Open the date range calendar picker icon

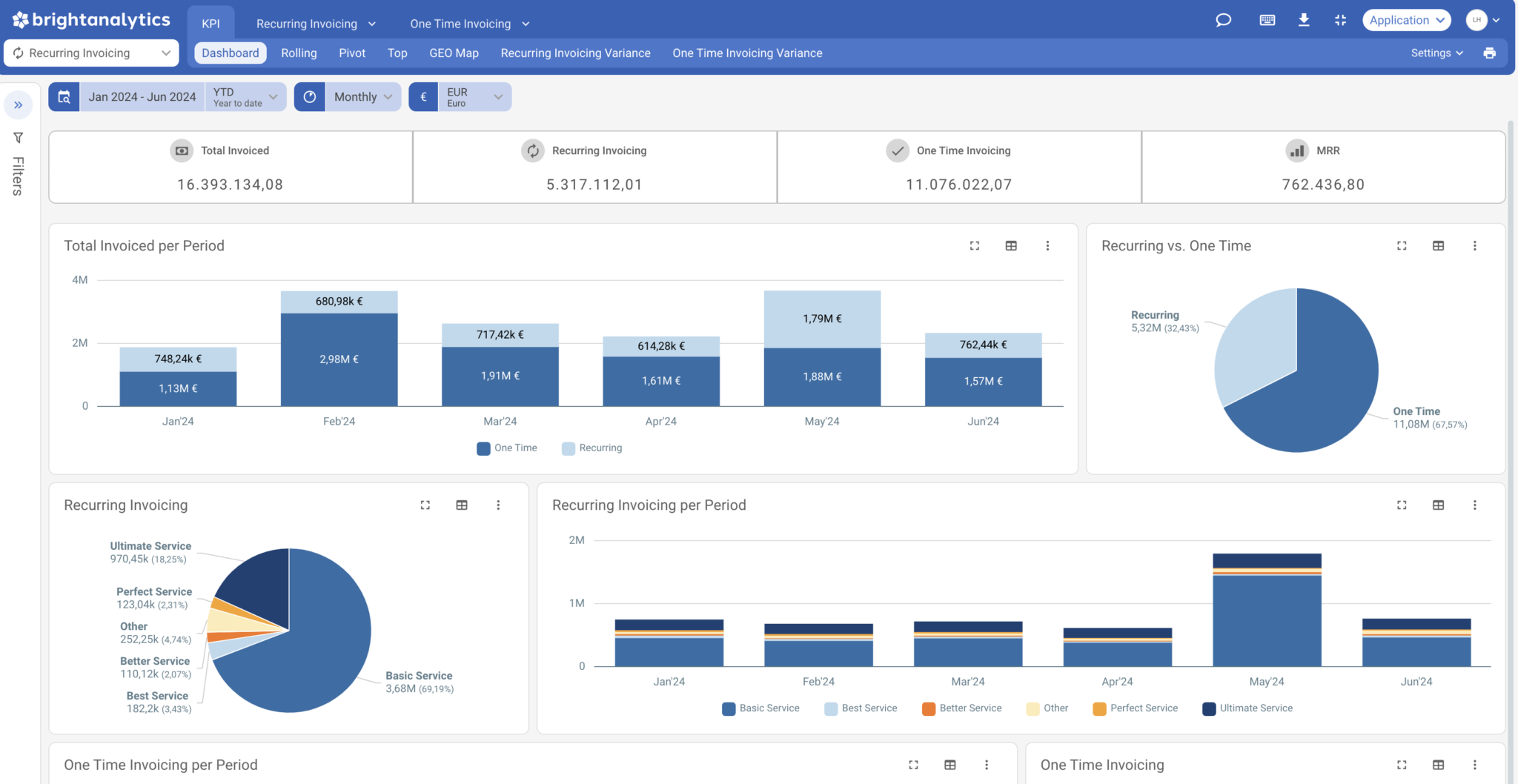pos(64,96)
